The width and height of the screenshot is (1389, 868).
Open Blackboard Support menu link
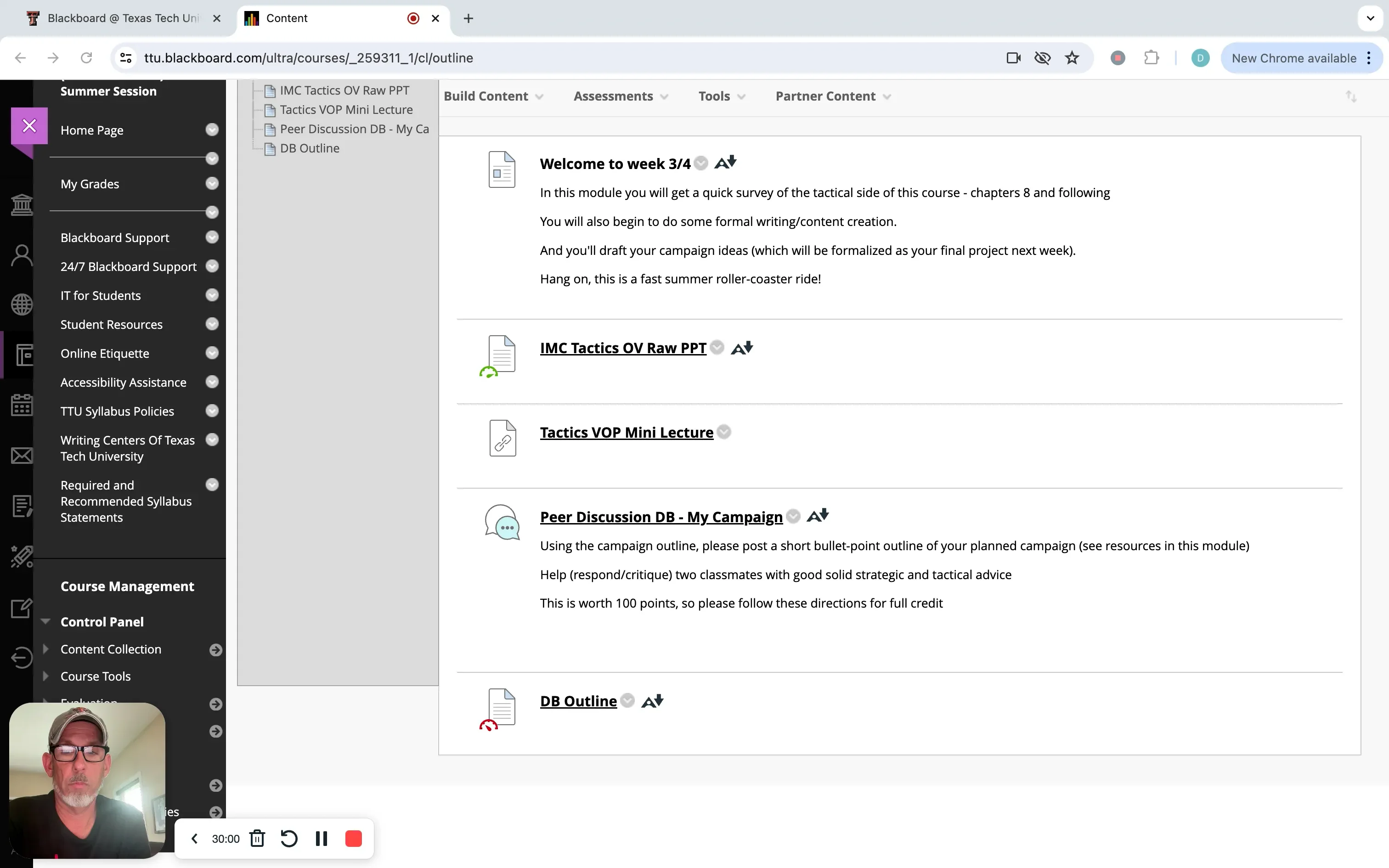click(x=115, y=238)
